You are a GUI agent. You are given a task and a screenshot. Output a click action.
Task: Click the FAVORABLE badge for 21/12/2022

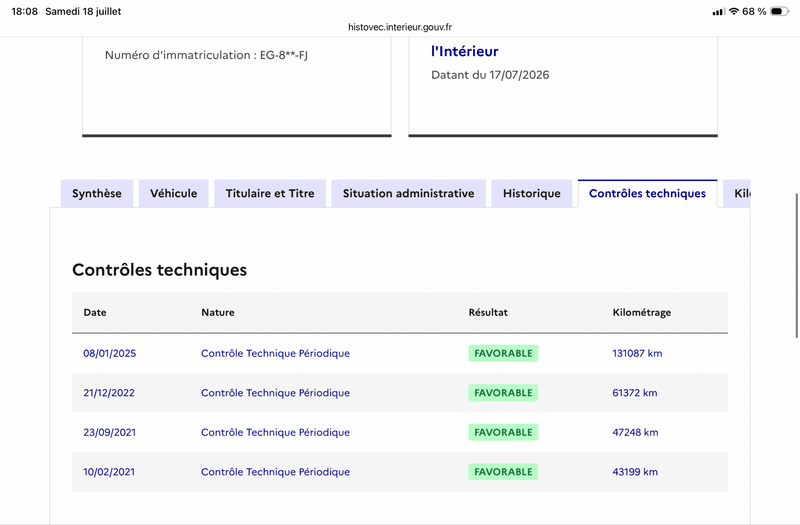click(x=504, y=393)
